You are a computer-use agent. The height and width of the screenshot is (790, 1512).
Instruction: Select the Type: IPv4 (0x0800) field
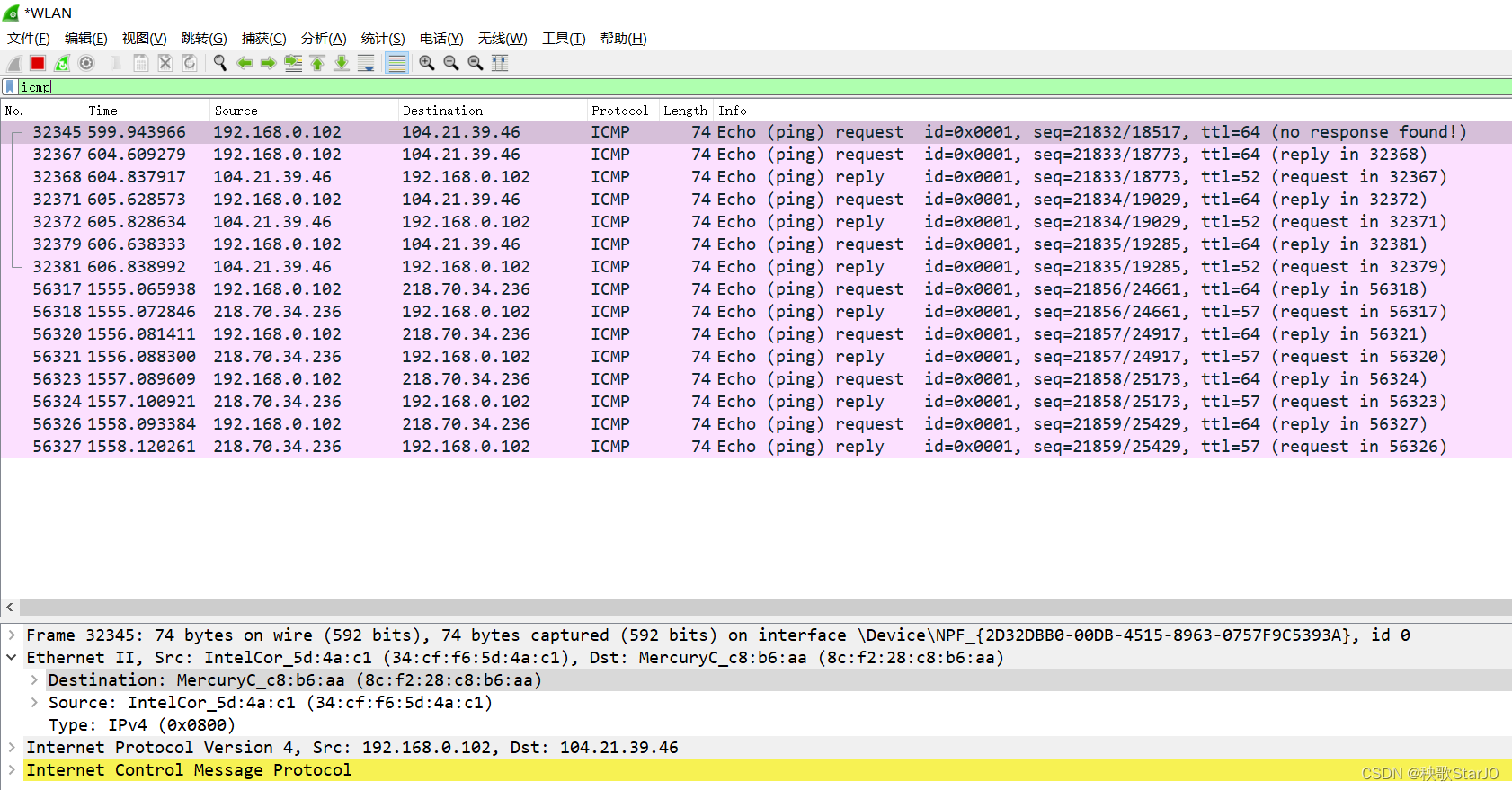click(x=141, y=725)
